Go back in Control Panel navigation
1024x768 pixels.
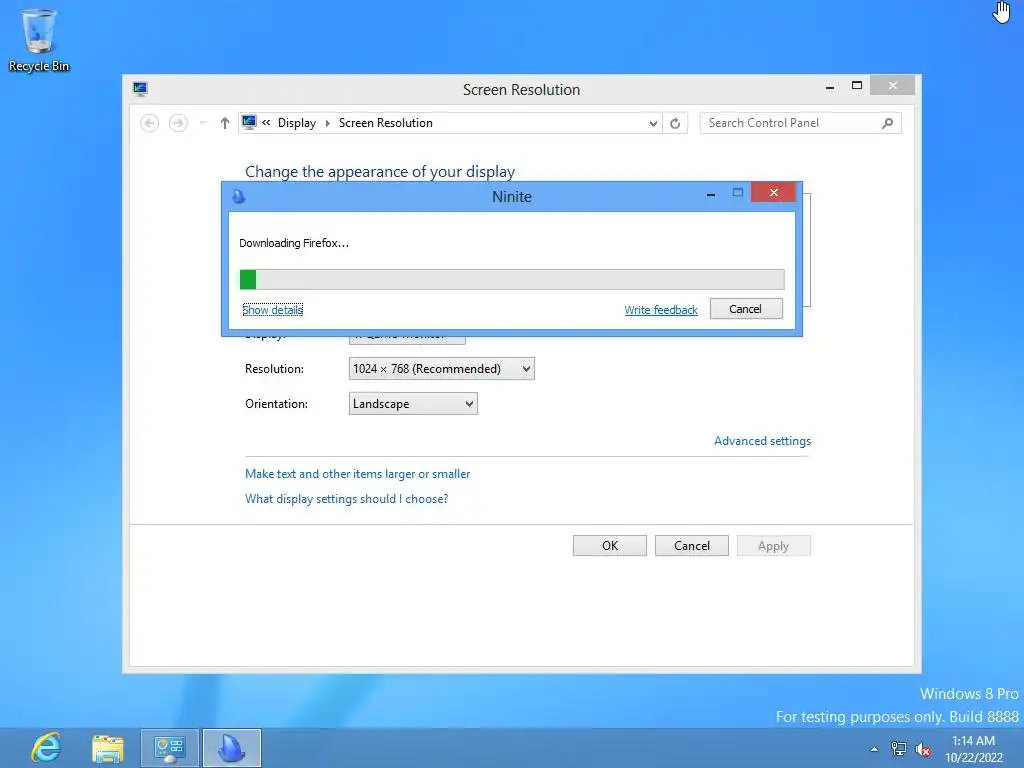(x=150, y=123)
